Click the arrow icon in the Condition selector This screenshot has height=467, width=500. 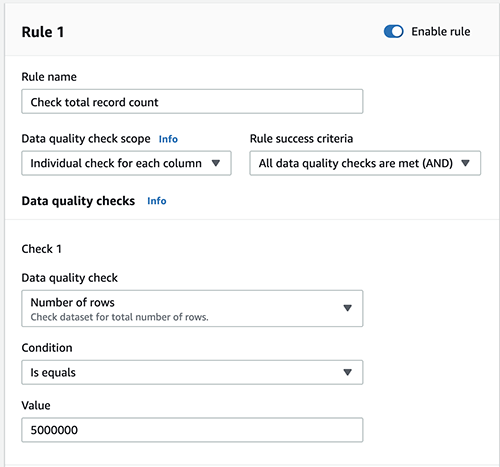pyautogui.click(x=347, y=372)
